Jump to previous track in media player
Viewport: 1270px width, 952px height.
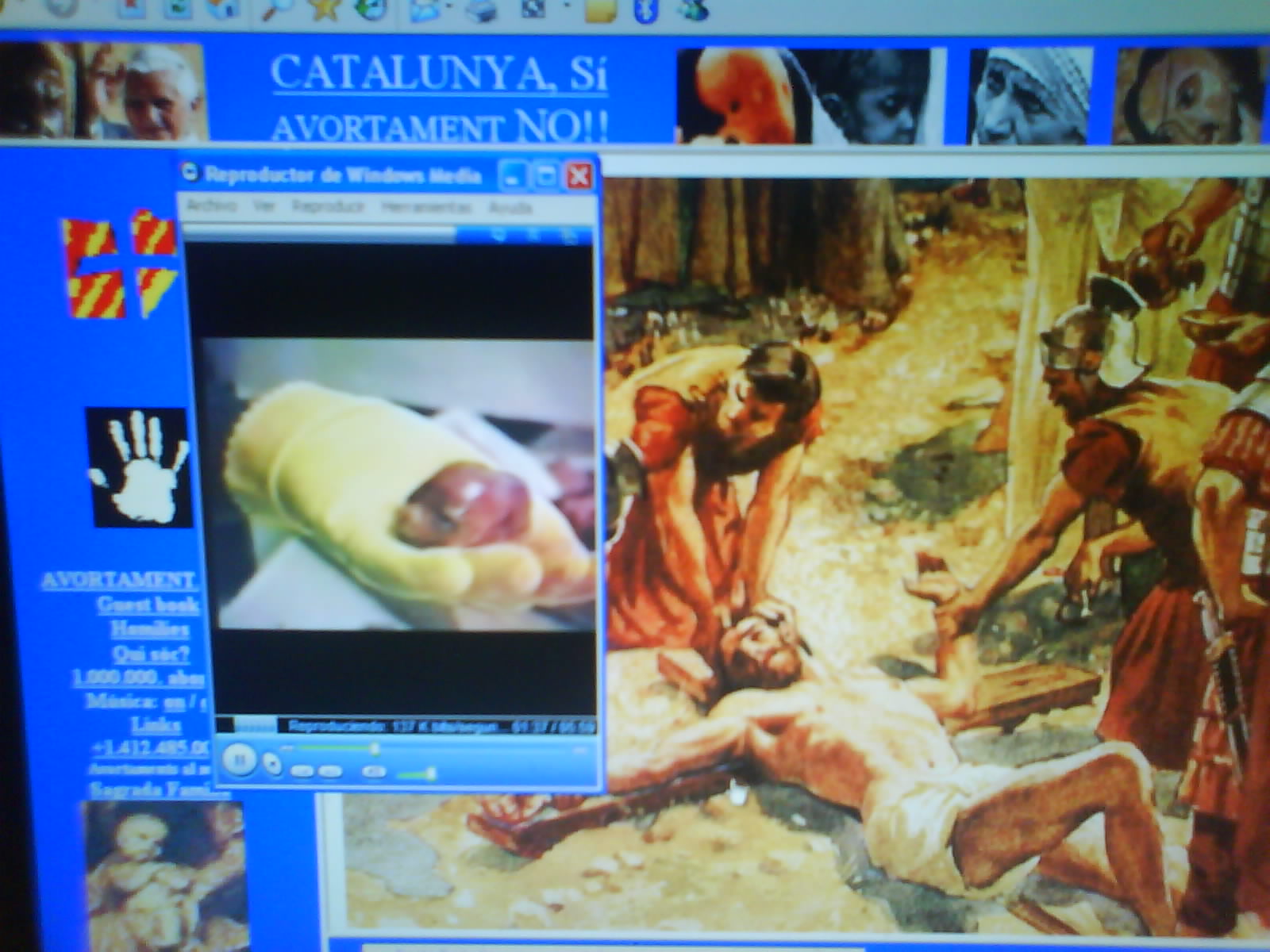click(302, 770)
